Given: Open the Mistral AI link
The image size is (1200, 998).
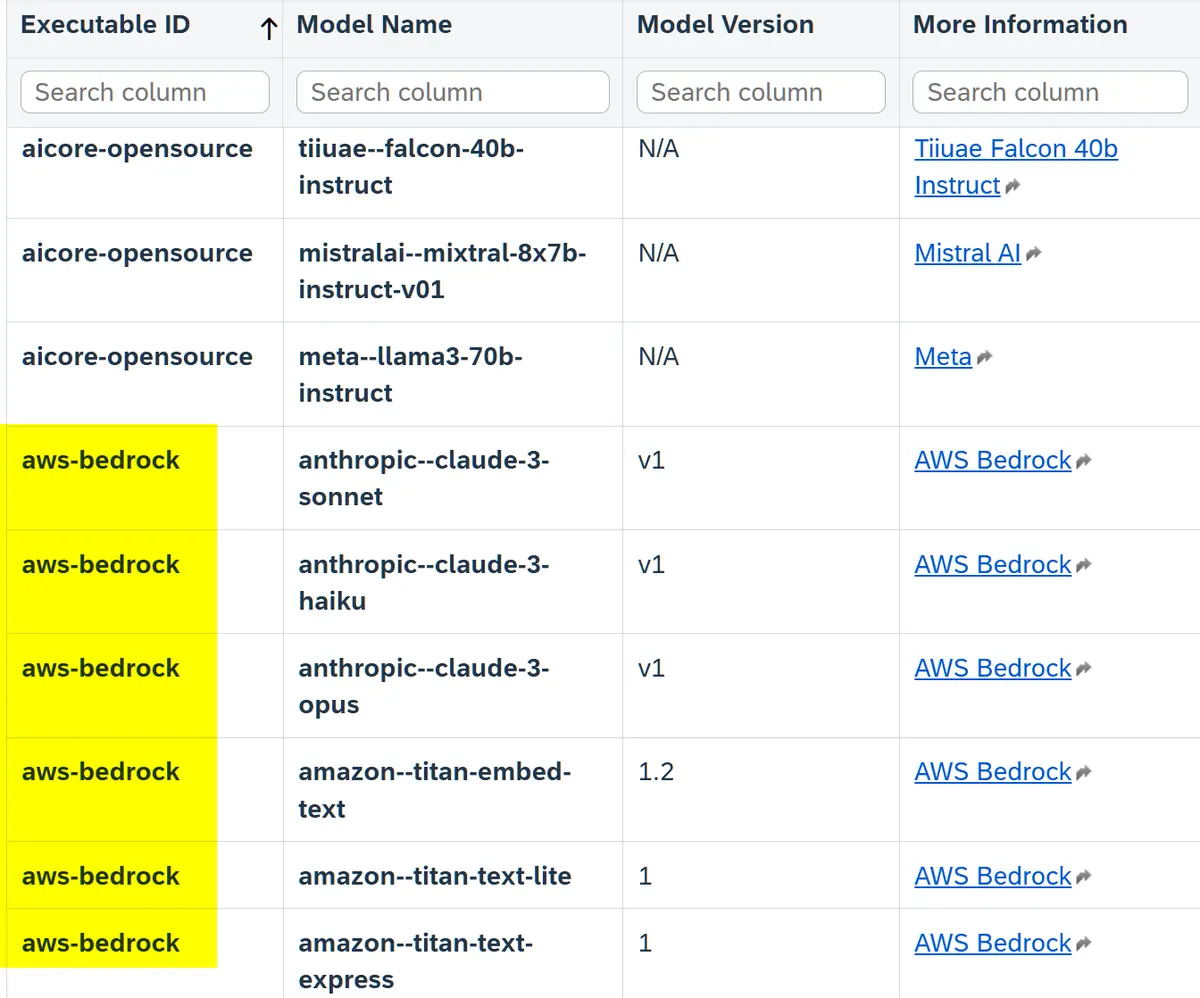Looking at the screenshot, I should click(x=967, y=253).
